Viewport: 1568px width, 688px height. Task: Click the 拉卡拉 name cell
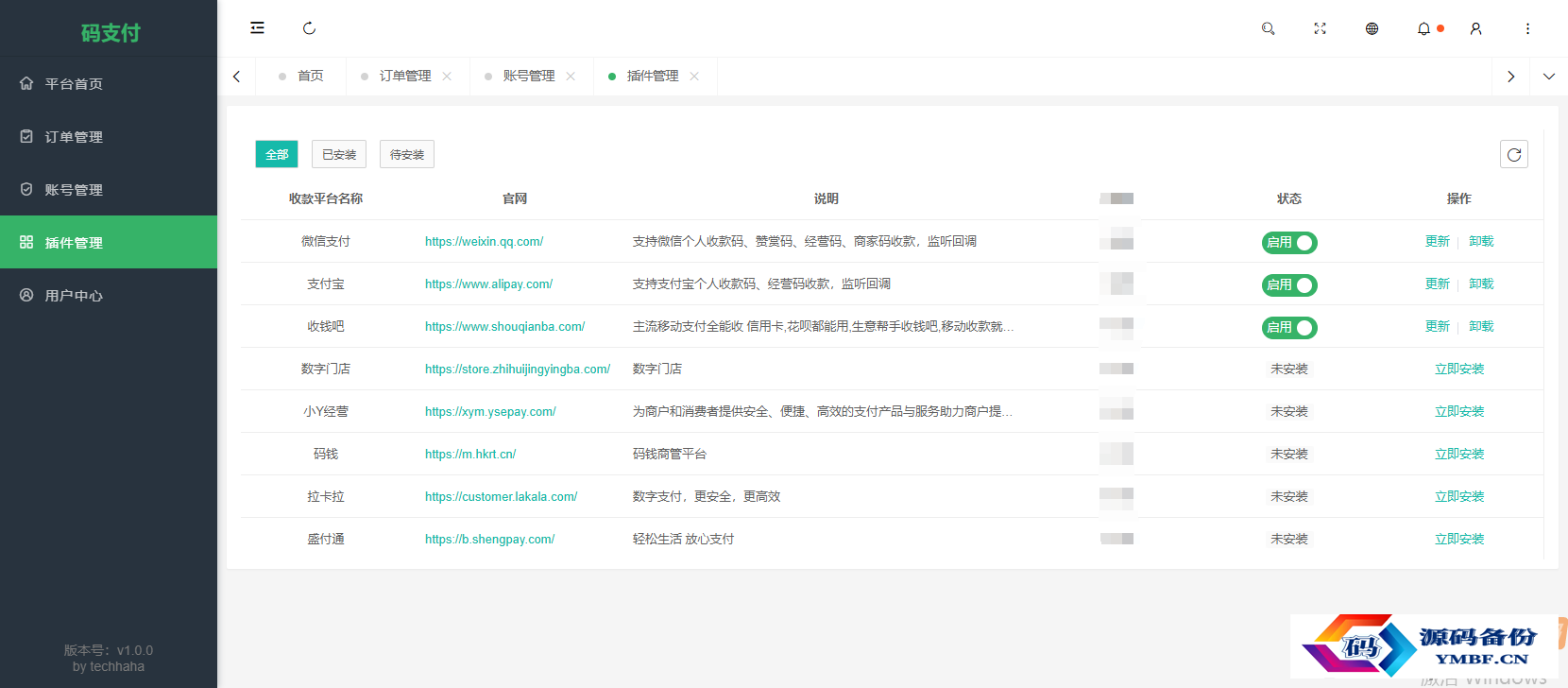326,496
